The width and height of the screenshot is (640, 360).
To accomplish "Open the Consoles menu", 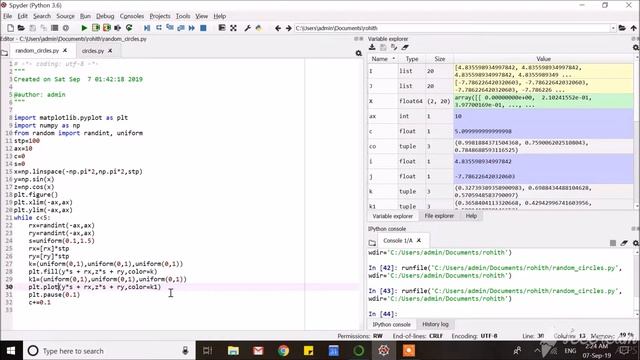I will (x=132, y=16).
